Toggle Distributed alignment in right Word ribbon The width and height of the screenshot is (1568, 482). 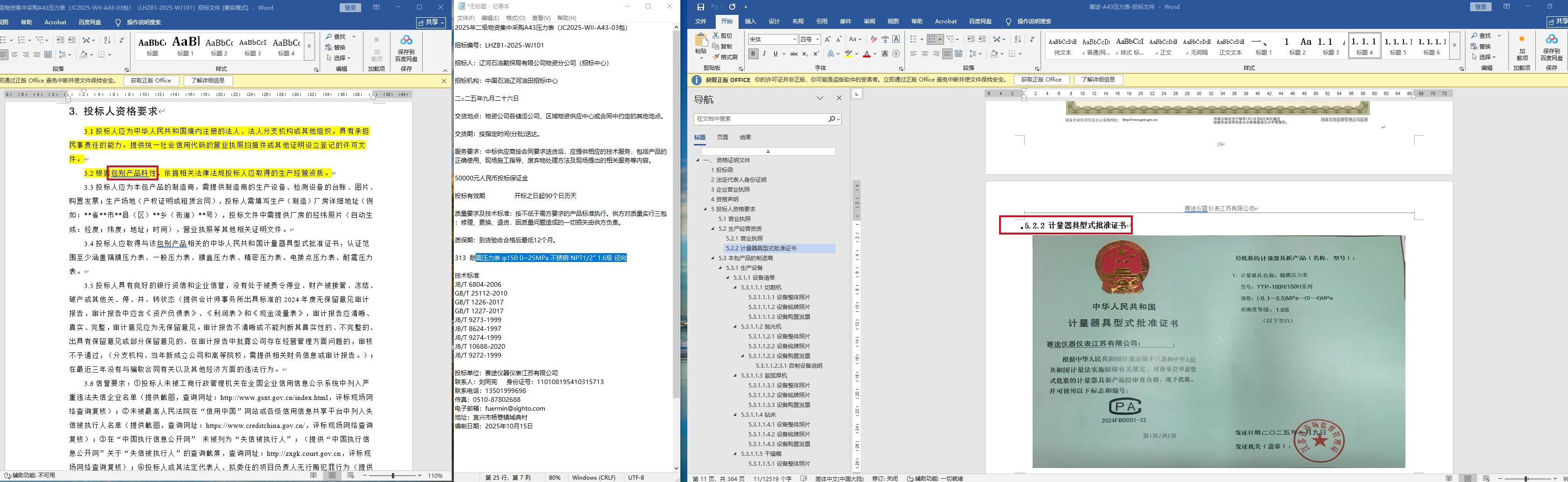tap(959, 54)
